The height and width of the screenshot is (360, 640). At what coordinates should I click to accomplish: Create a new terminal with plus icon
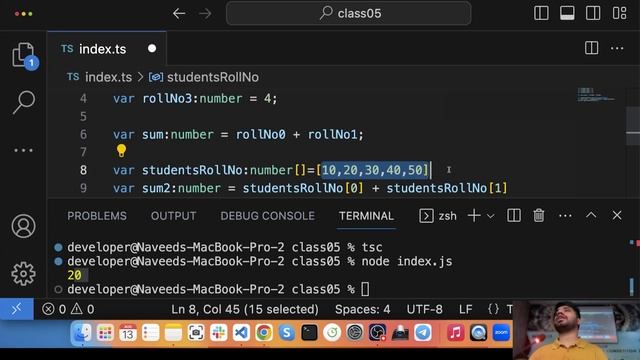474,216
